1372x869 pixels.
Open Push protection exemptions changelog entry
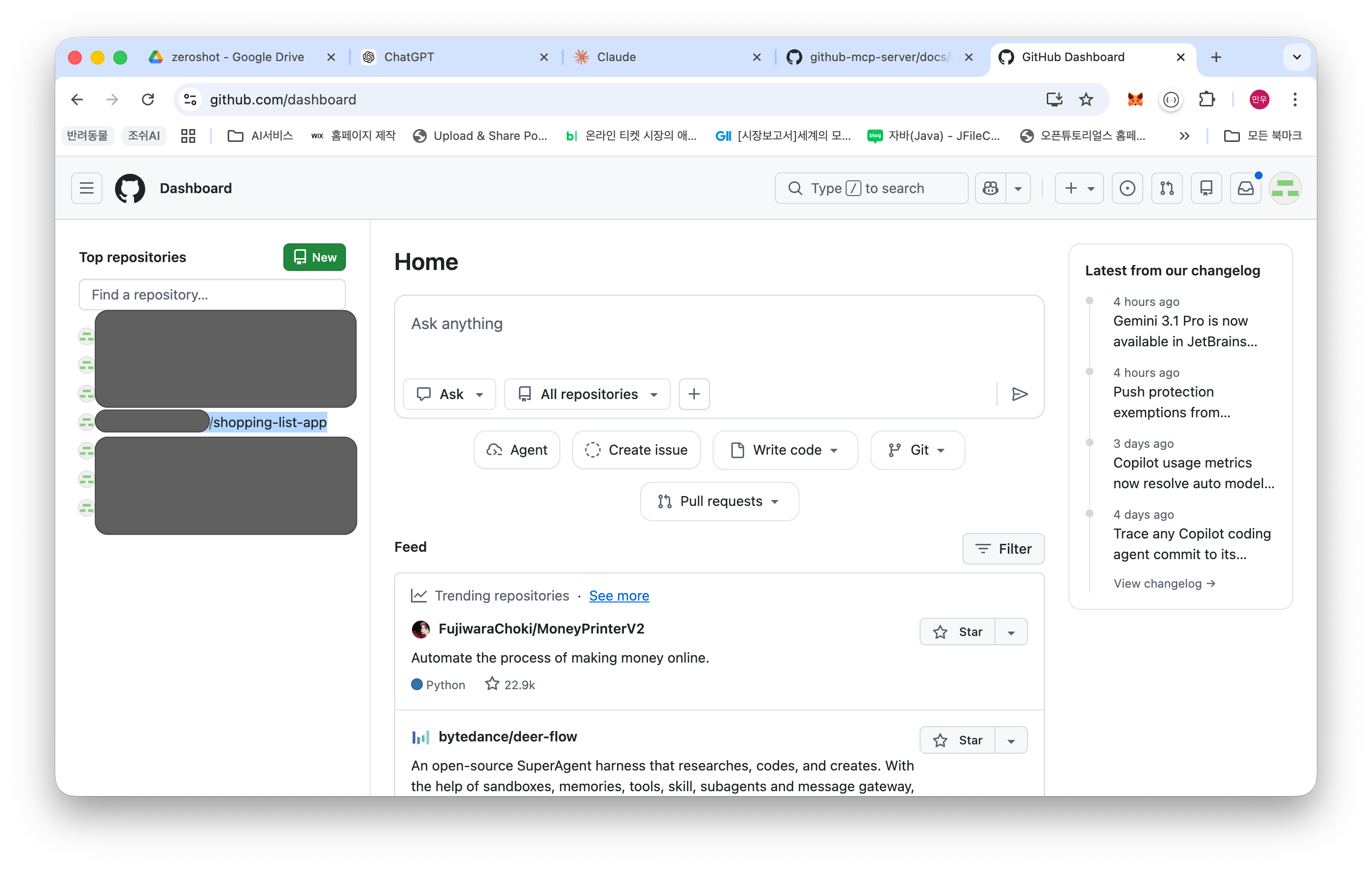(x=1171, y=402)
